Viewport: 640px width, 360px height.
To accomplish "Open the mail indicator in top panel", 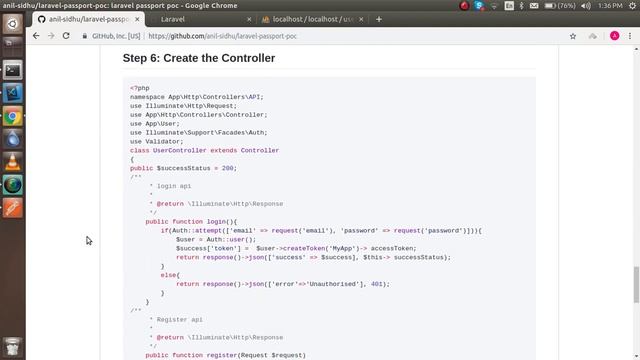I will point(534,6).
